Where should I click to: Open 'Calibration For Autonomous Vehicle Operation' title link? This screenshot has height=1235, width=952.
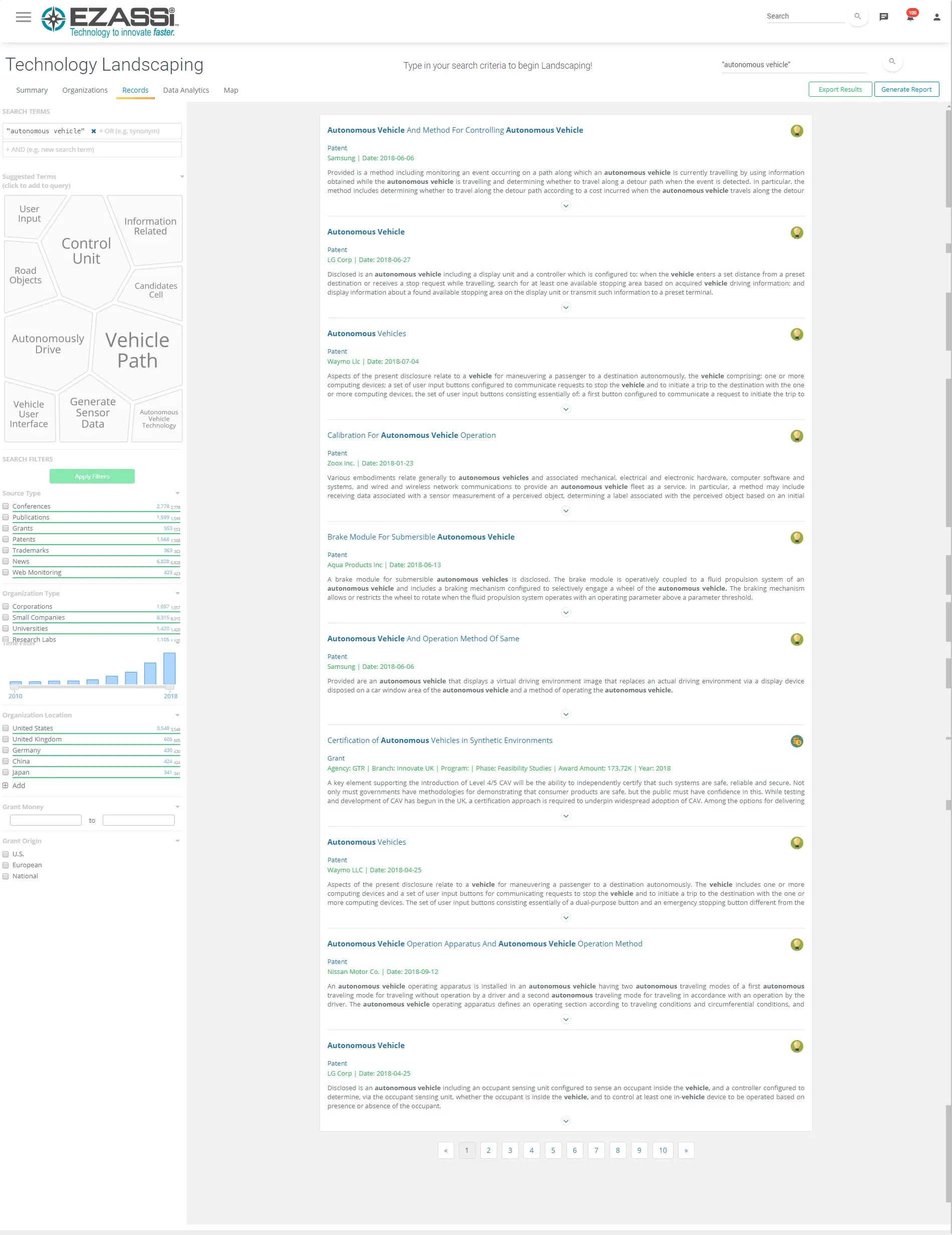pos(411,435)
